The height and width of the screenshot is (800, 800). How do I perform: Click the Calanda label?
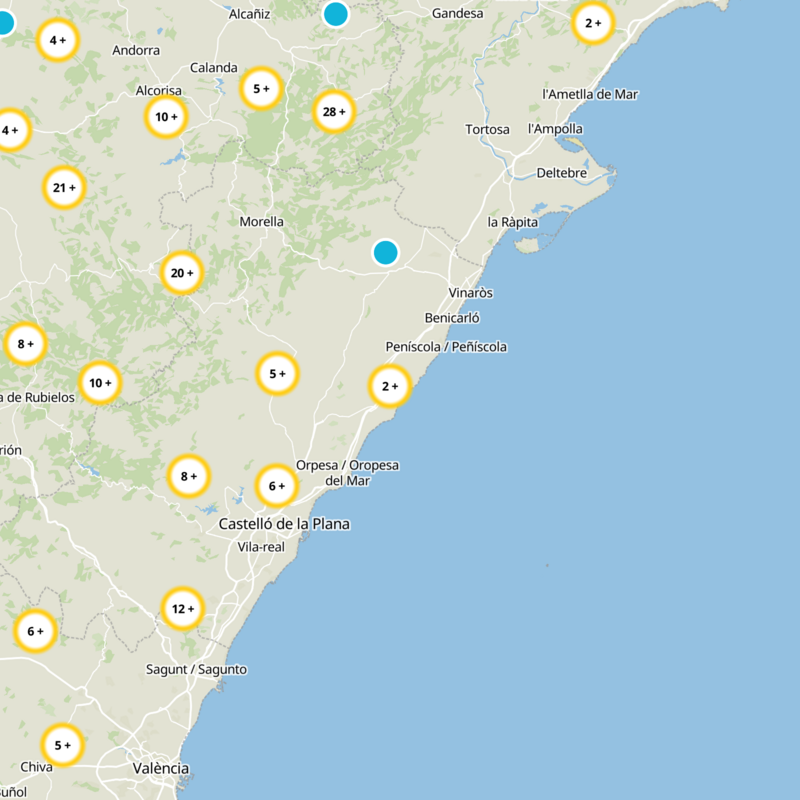[x=214, y=68]
